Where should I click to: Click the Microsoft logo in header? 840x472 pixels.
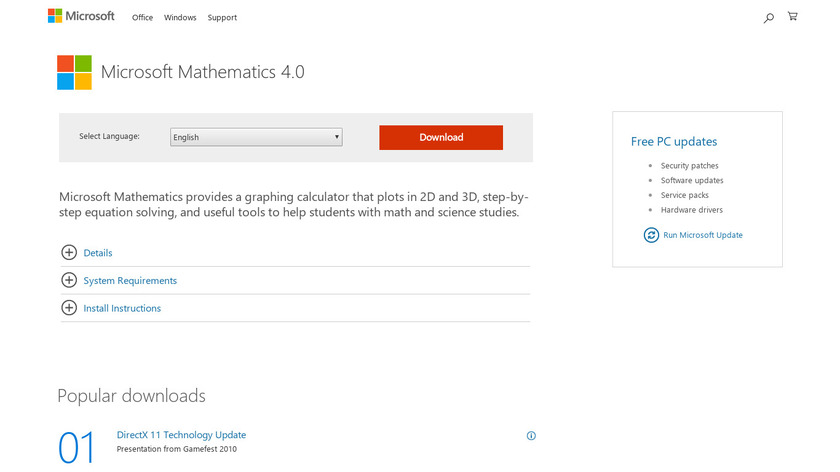pos(81,16)
